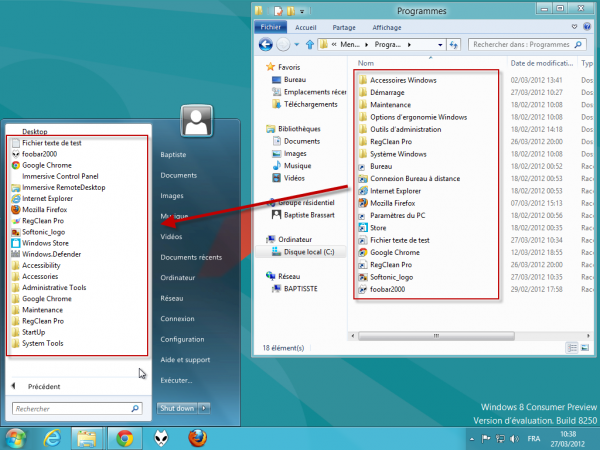Viewport: 600px width, 450px height.
Task: Open Mozilla Firefox from the taskbar
Action: click(197, 438)
